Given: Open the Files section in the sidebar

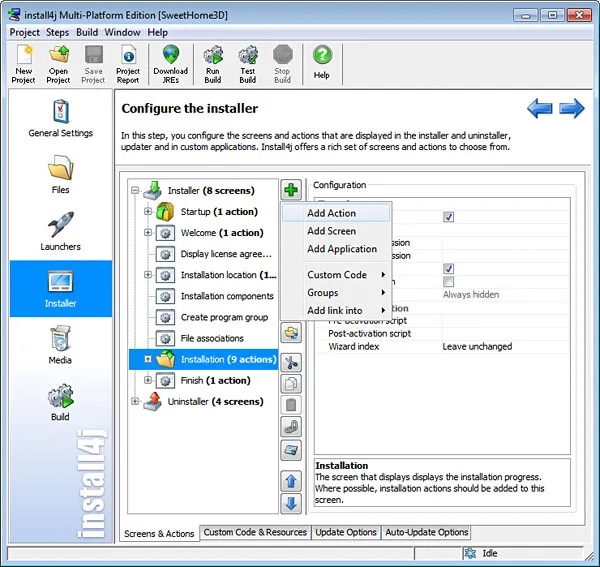Looking at the screenshot, I should [x=61, y=174].
